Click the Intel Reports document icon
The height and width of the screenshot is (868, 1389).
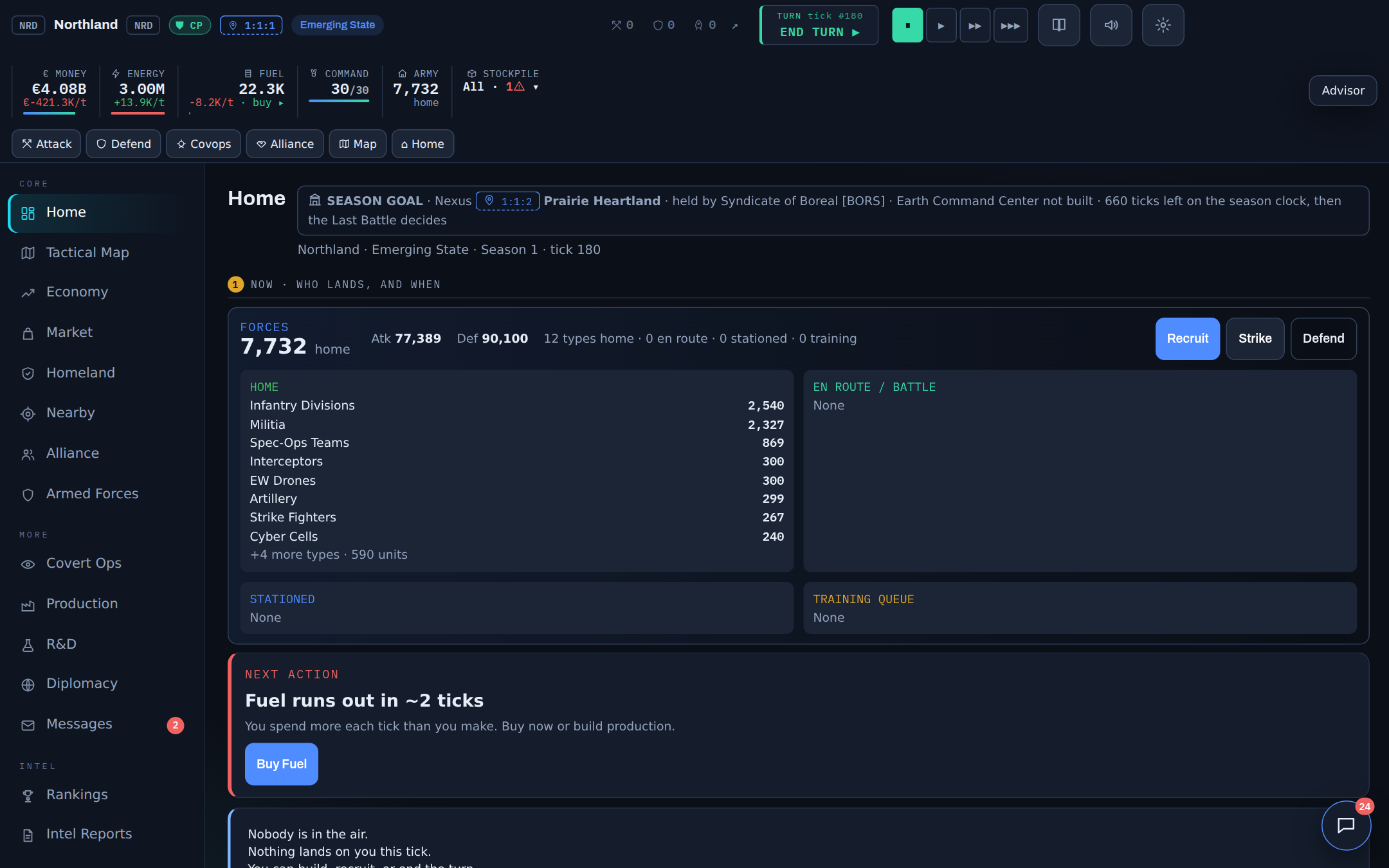point(28,835)
